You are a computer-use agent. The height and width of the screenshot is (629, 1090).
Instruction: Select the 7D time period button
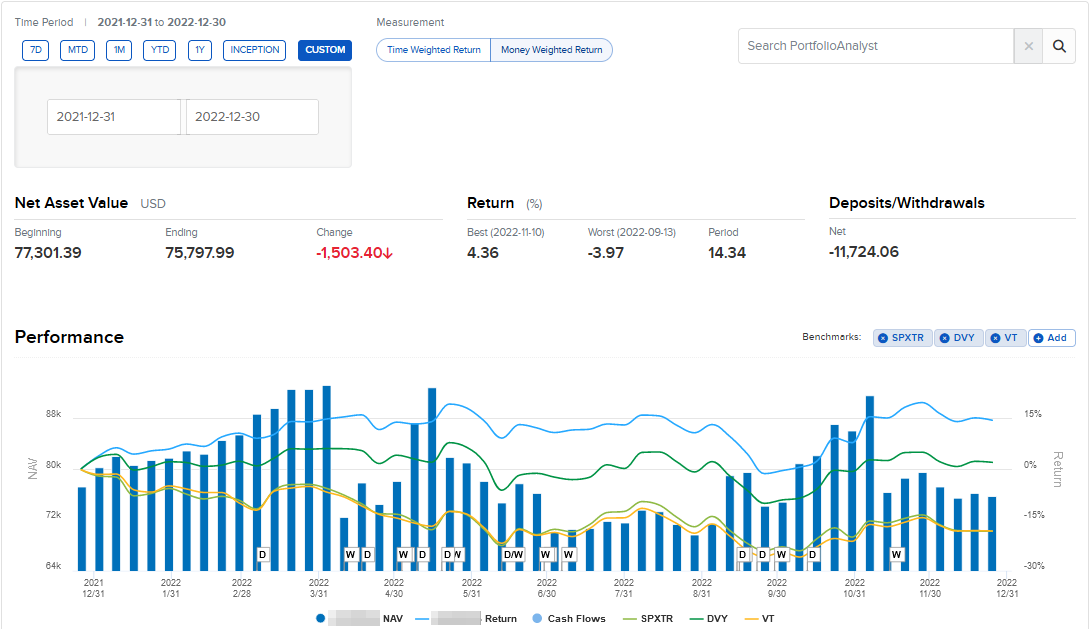35,50
